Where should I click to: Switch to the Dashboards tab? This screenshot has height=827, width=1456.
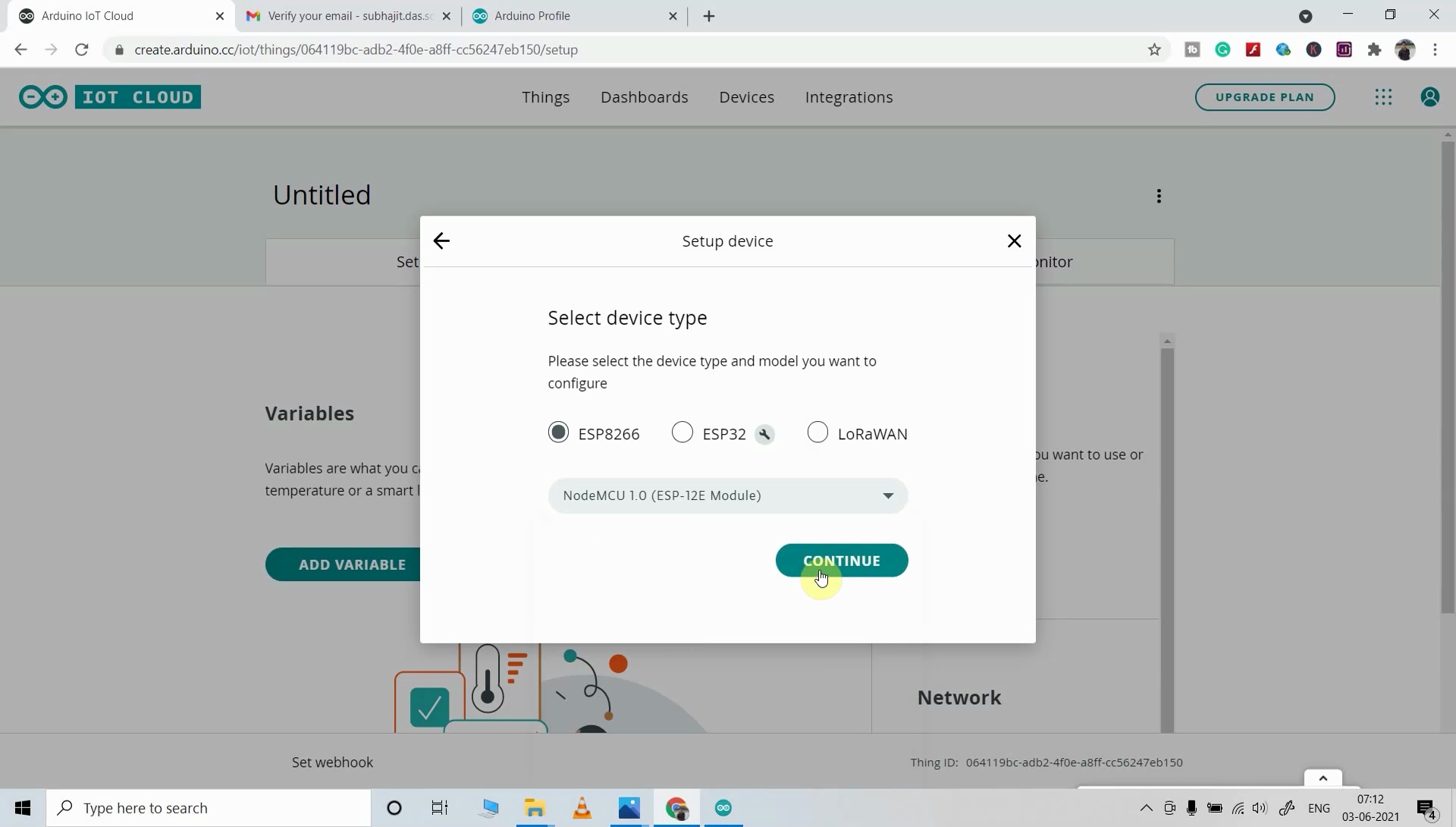[x=644, y=97]
